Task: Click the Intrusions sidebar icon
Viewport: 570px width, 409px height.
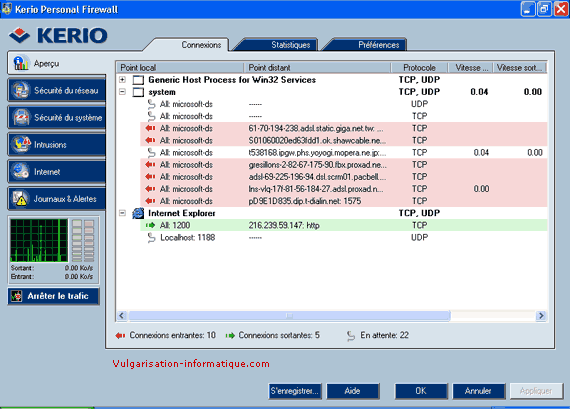Action: [x=21, y=144]
